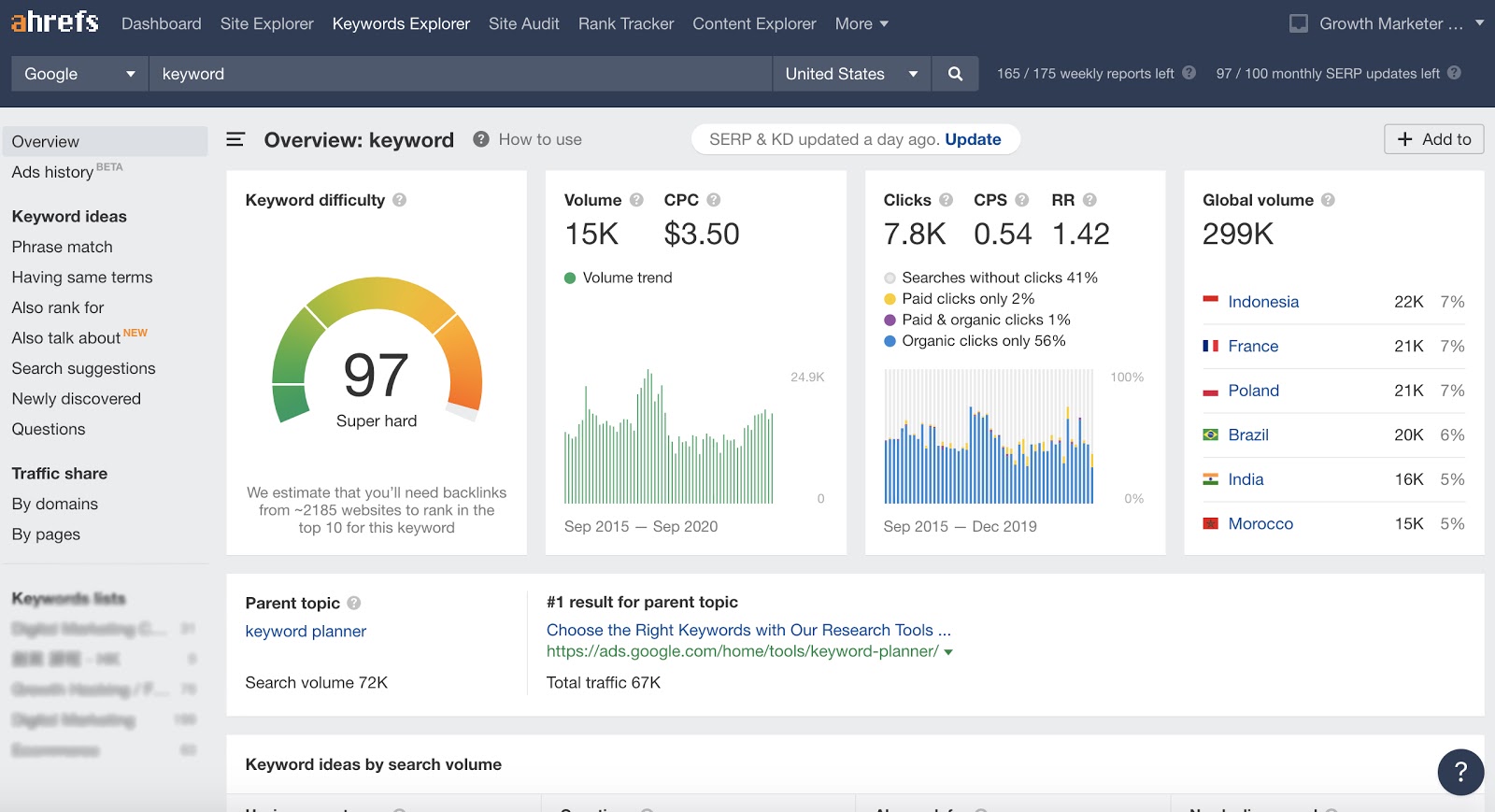
Task: Toggle Paid & organic clicks legend item
Action: tap(977, 320)
